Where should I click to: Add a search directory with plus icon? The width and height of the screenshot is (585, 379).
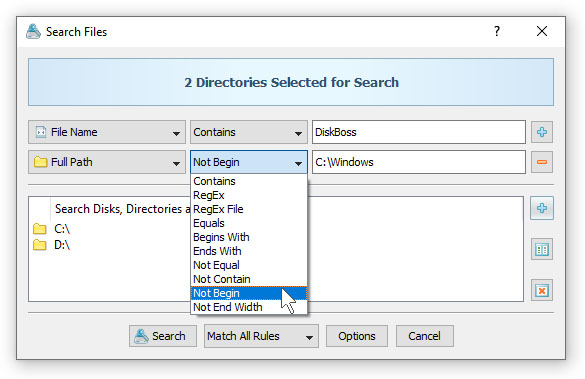point(542,208)
